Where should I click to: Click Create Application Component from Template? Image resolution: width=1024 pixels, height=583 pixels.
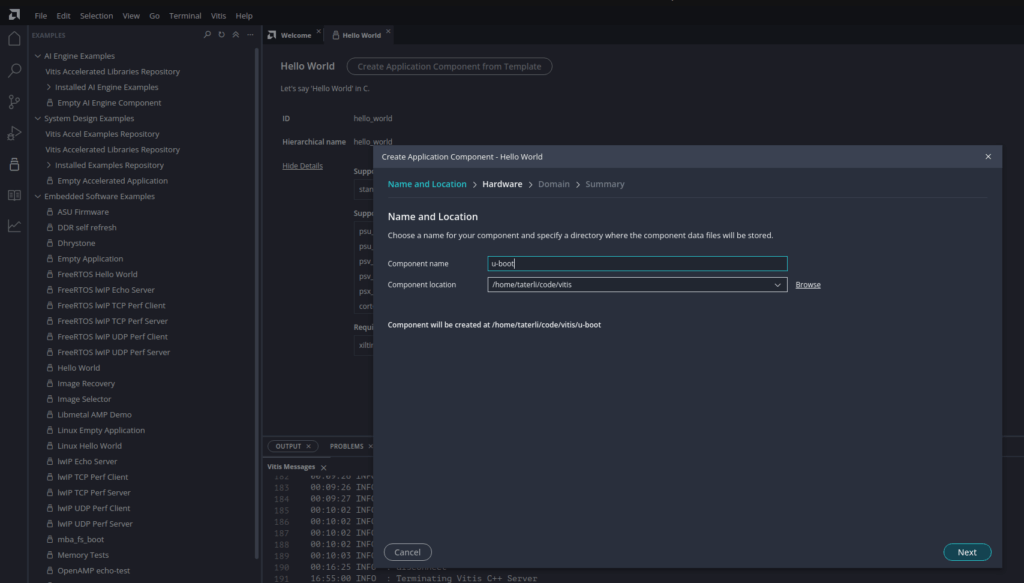pyautogui.click(x=449, y=67)
